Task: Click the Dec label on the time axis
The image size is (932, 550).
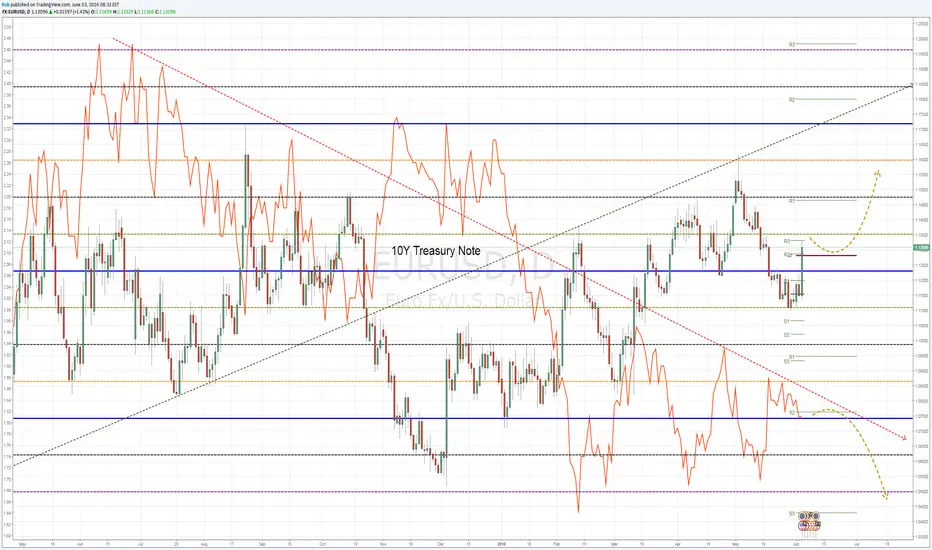Action: pos(440,544)
